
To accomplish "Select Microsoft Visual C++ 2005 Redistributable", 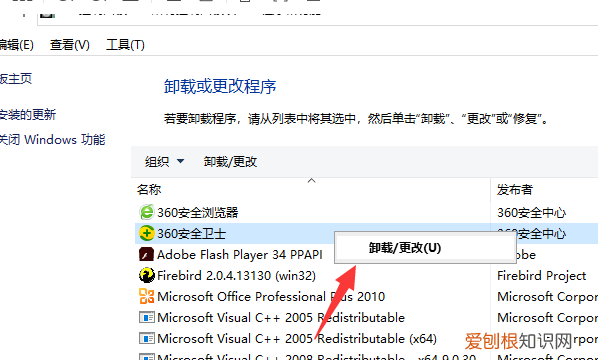I will [281, 317].
